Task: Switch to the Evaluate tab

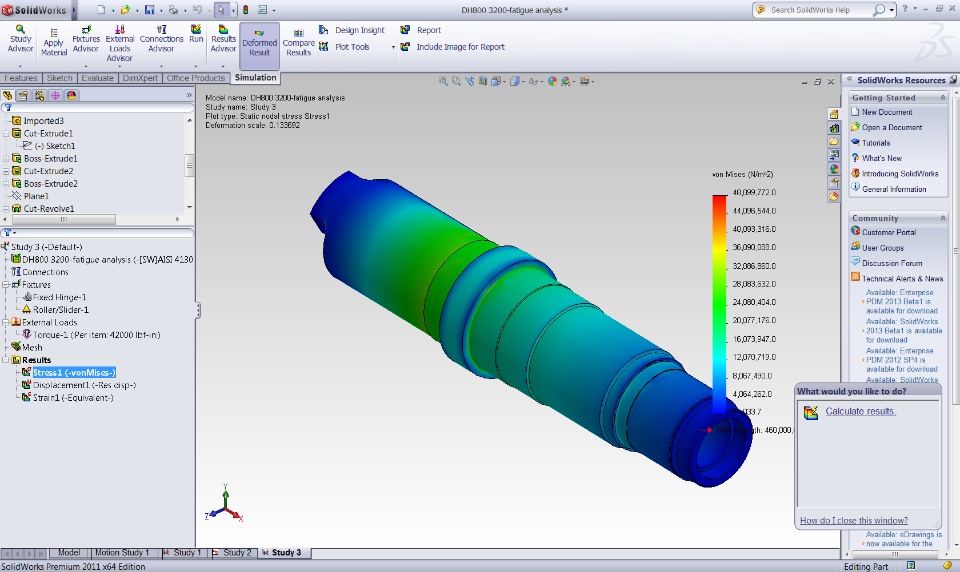Action: (x=97, y=78)
